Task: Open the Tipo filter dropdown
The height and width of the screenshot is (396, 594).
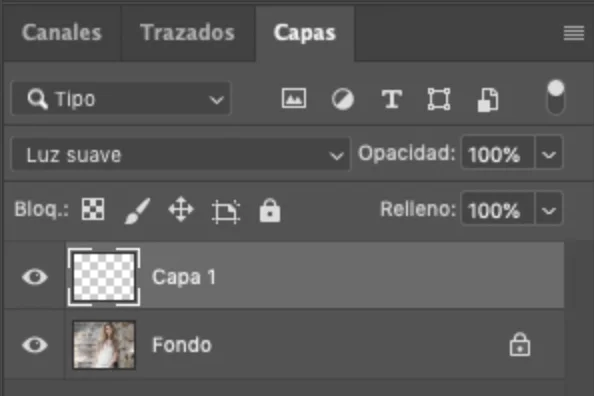Action: point(121,99)
